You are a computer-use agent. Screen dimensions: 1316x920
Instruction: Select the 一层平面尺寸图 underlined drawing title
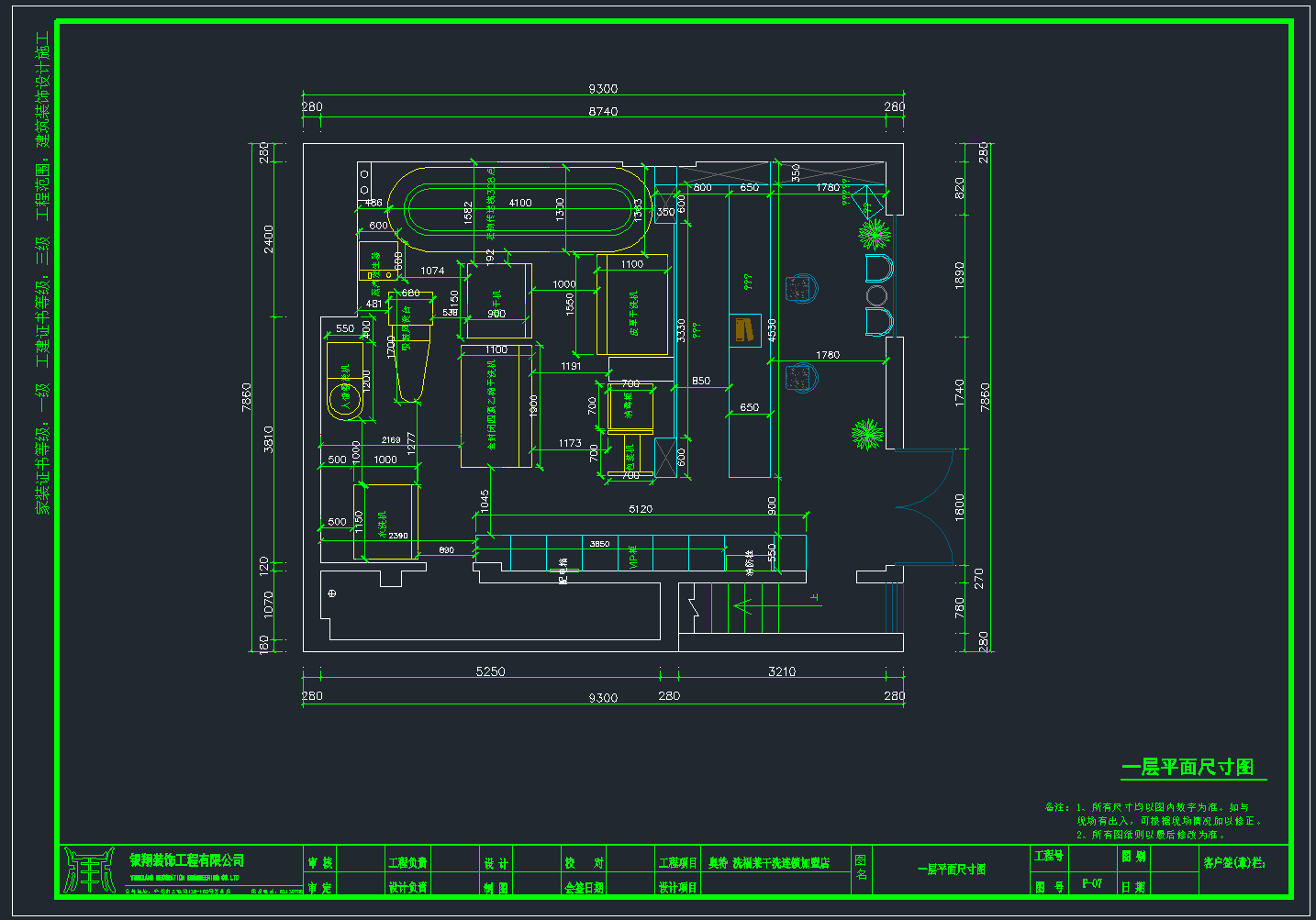tap(1188, 767)
